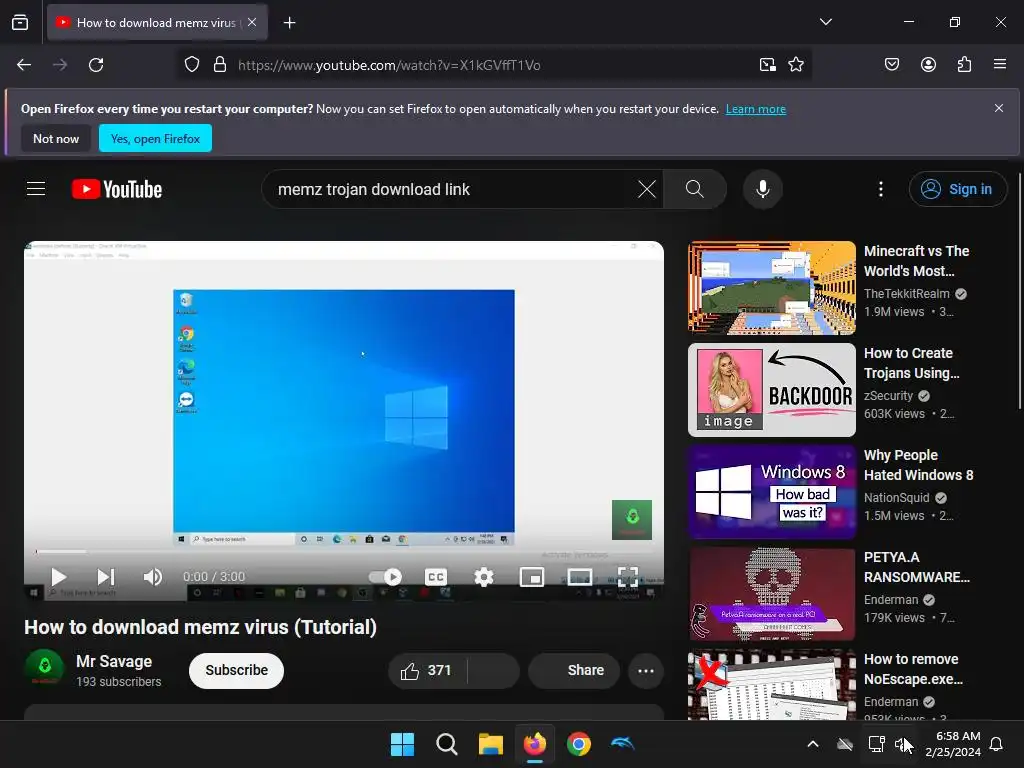Clear the YouTube search query

pos(647,189)
